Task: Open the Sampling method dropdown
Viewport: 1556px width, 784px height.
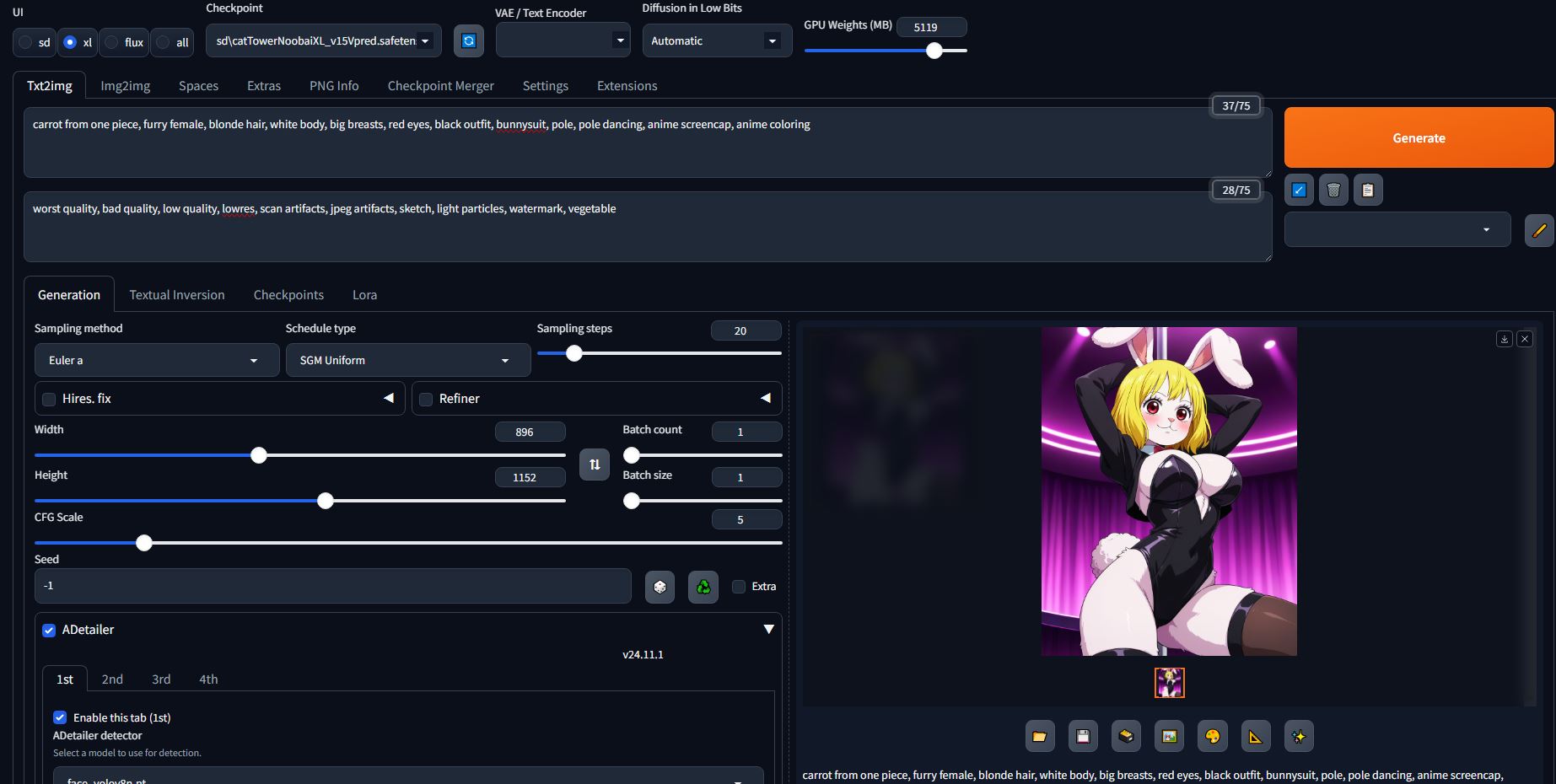Action: pos(157,360)
